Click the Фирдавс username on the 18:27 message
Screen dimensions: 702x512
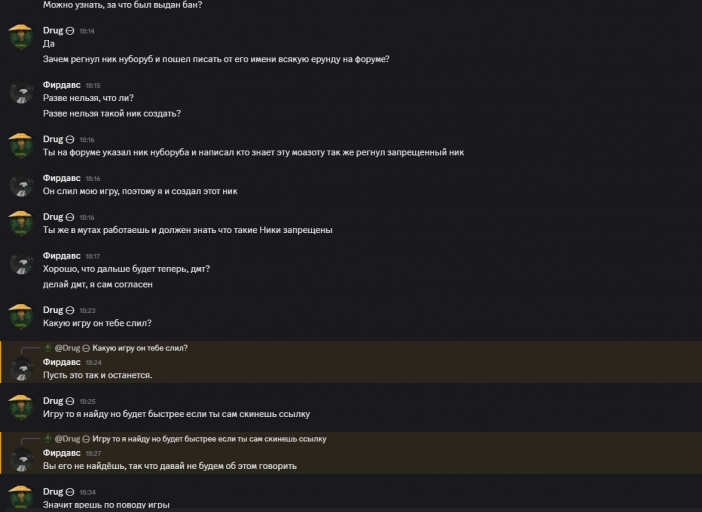click(x=61, y=452)
